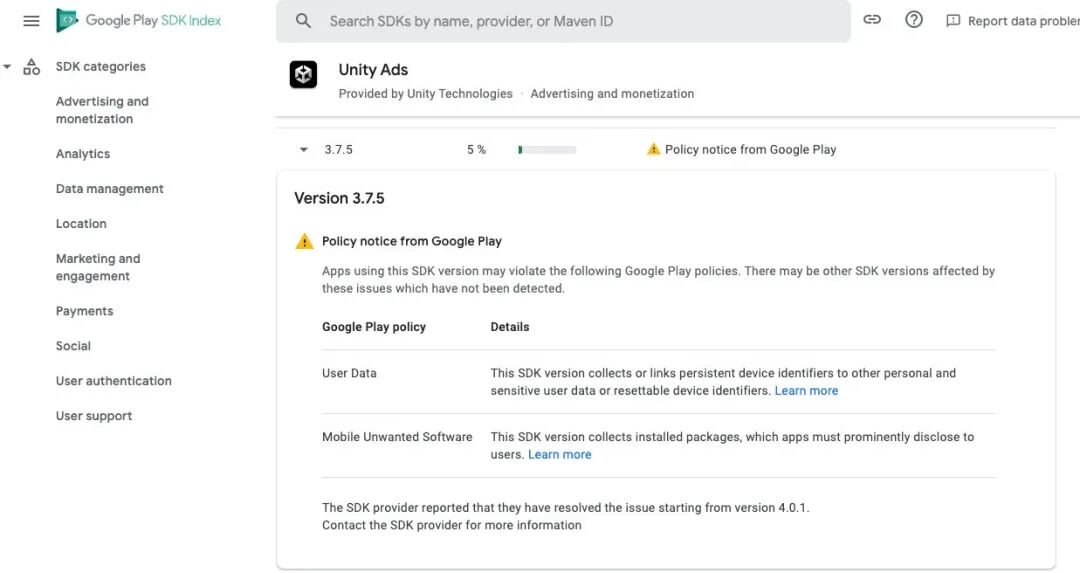Click the 3.7.5 version number in row

[338, 149]
